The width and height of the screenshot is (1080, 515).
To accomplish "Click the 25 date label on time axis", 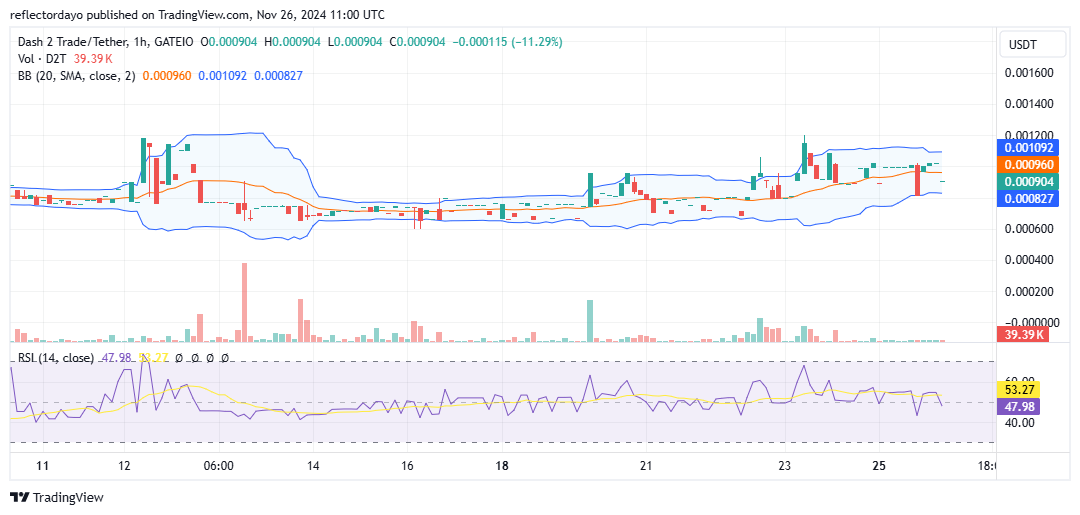I will pos(878,466).
